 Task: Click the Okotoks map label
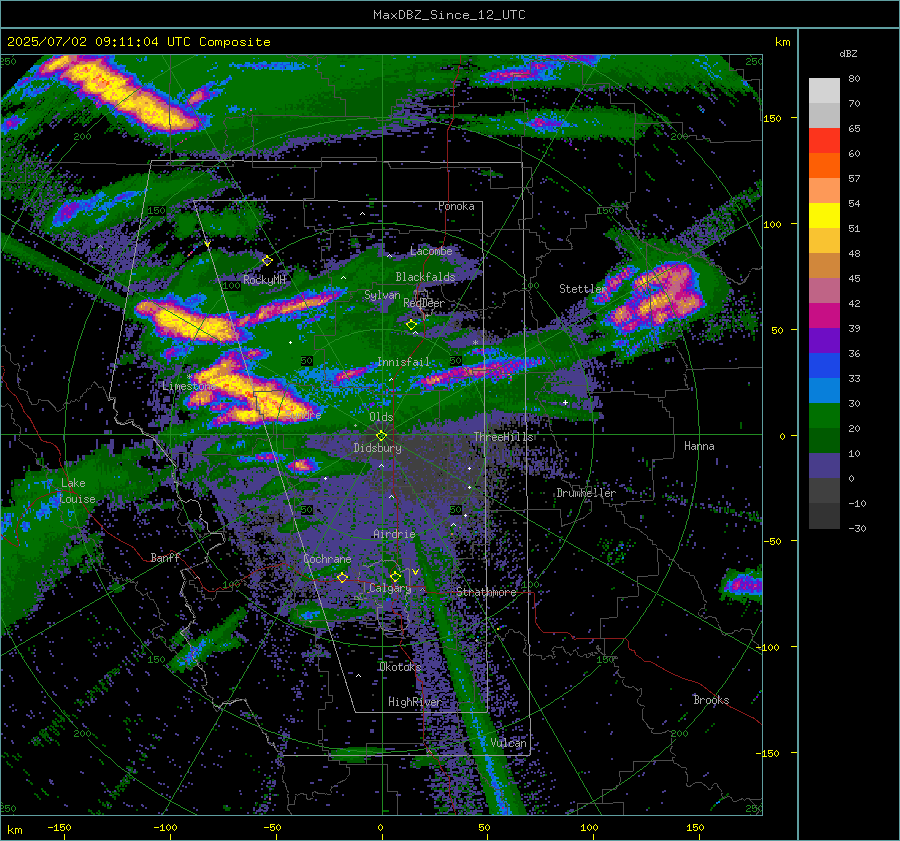point(400,667)
